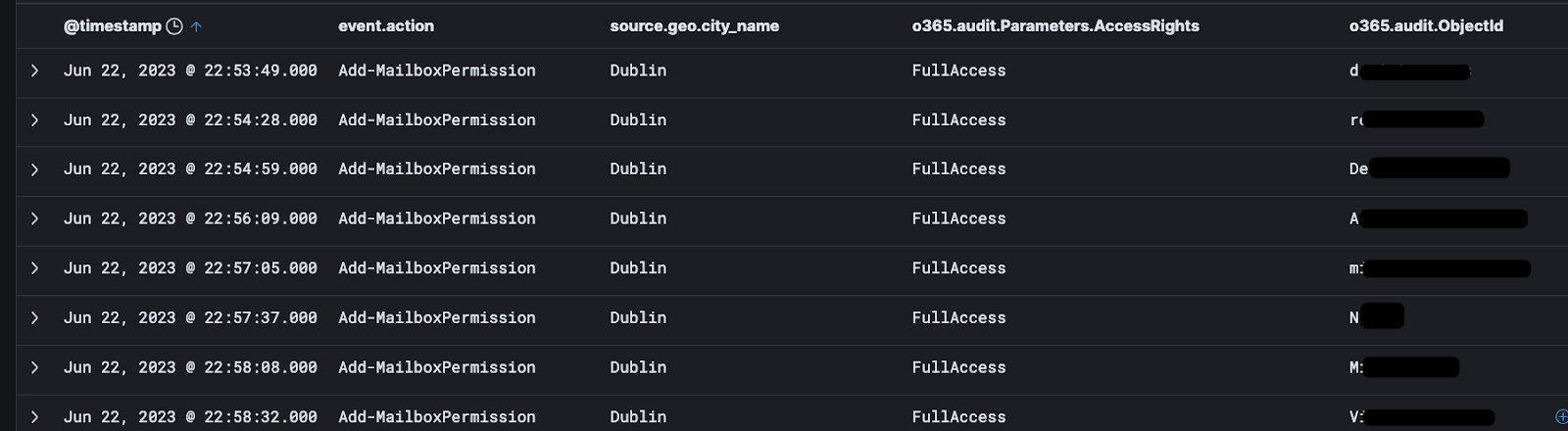The image size is (1568, 431).
Task: Click Dublin in the first row
Action: 638,71
